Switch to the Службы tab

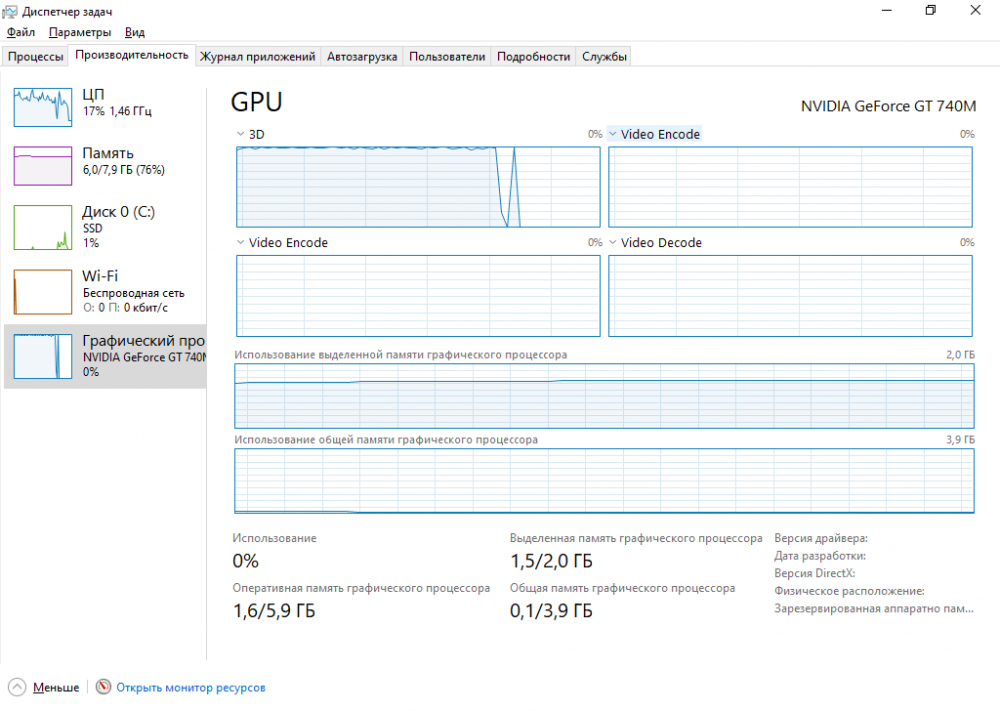[604, 57]
